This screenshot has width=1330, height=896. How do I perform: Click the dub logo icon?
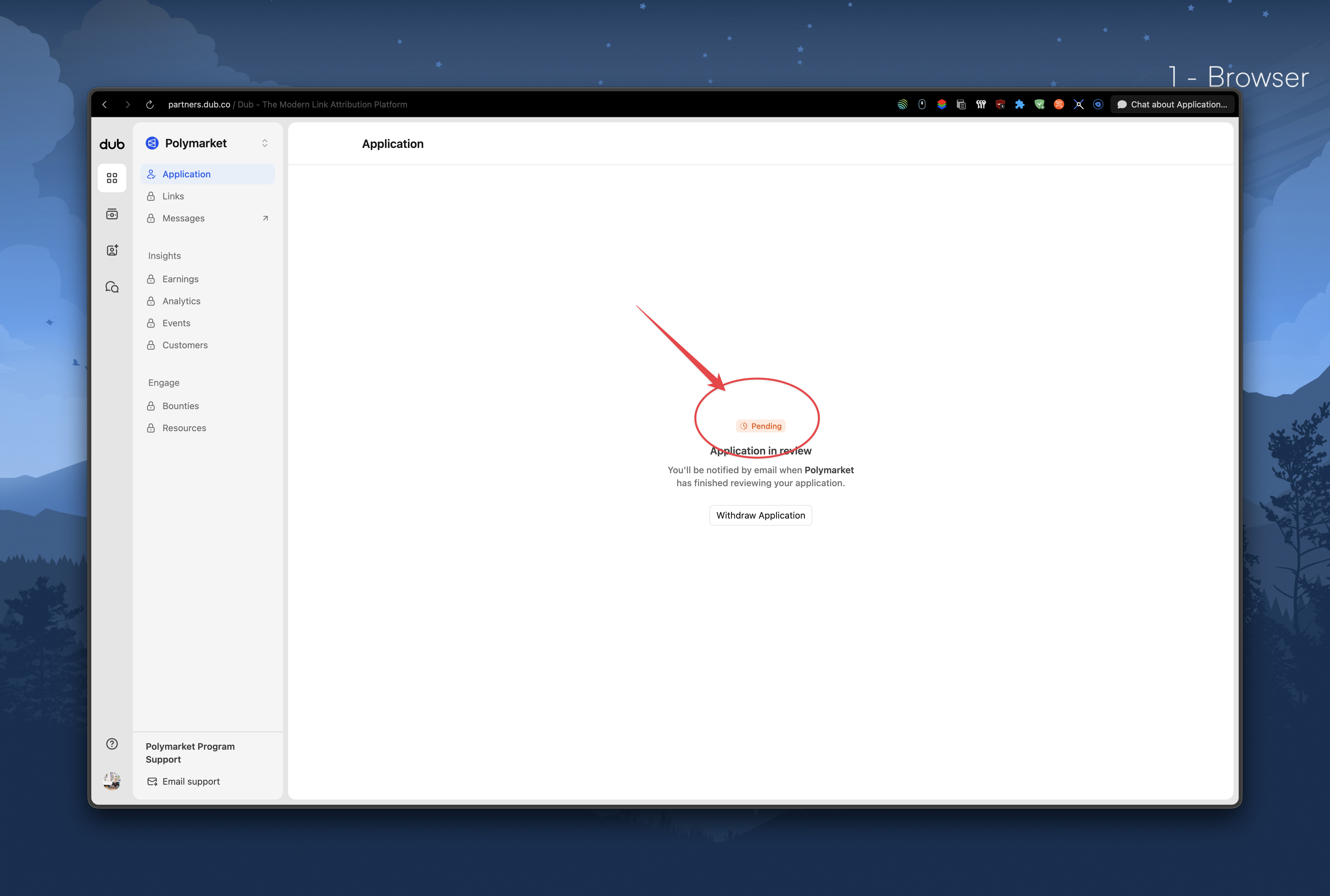click(x=111, y=144)
